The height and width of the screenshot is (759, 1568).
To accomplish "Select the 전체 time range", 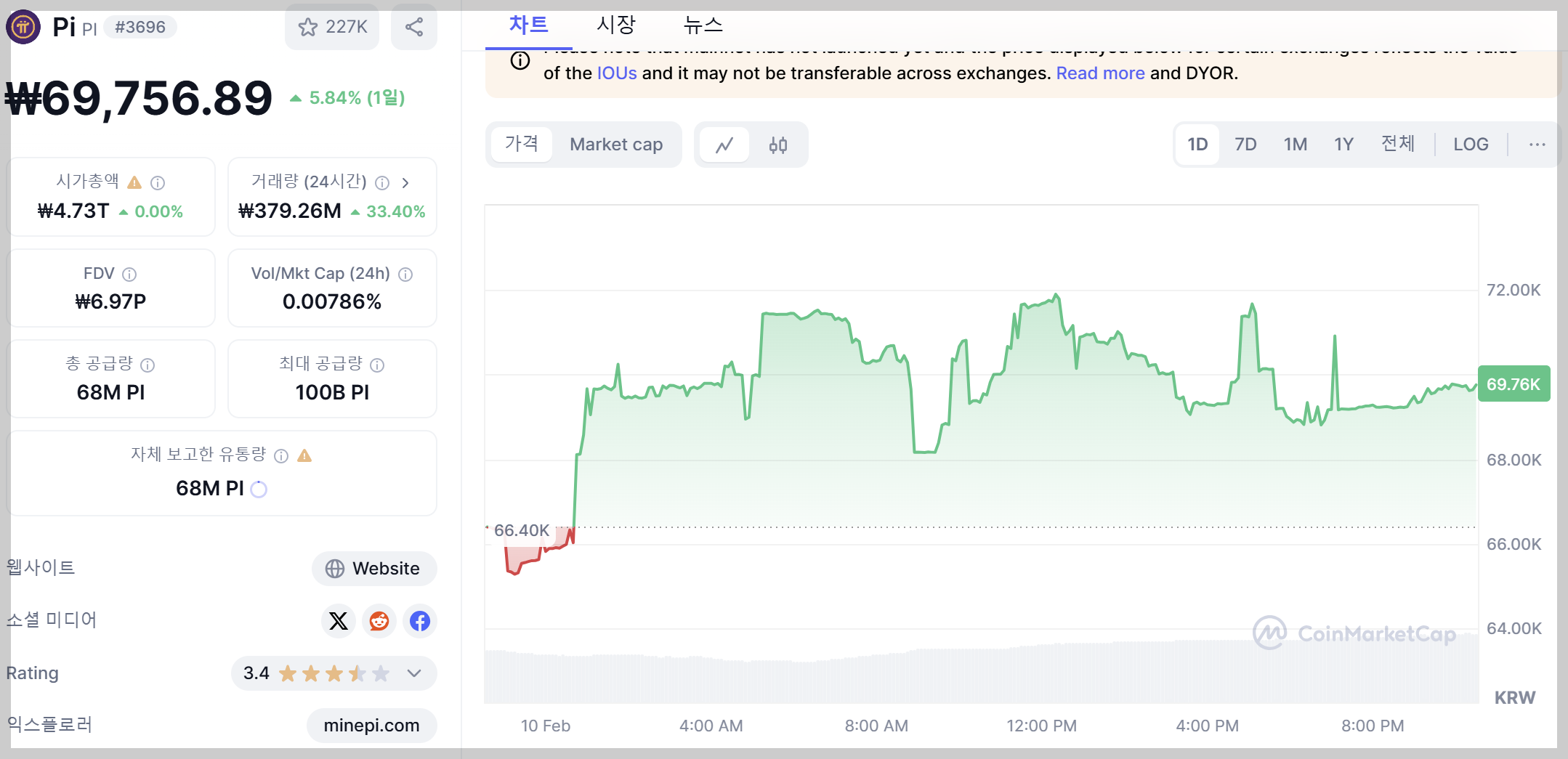I will (1398, 144).
